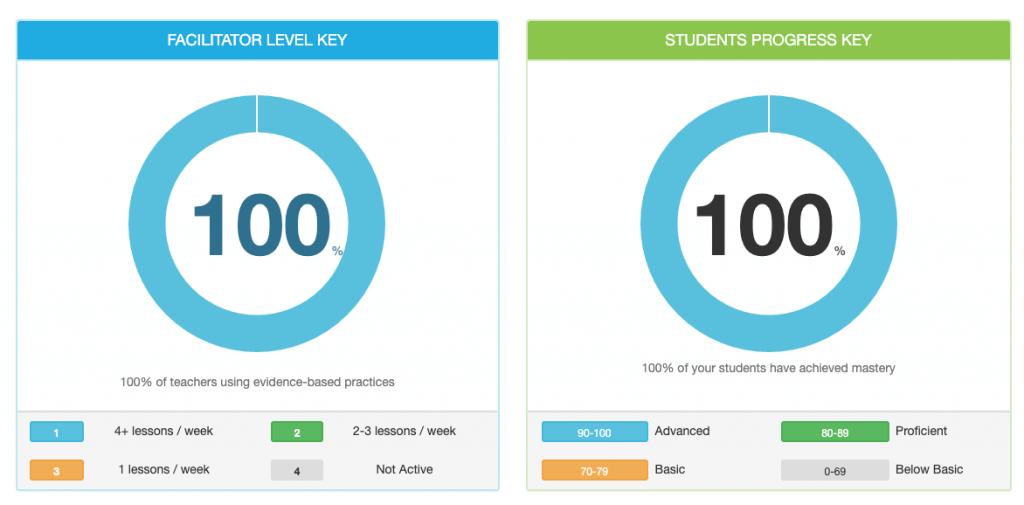Click the "4+ lessons / week" label
The width and height of the screenshot is (1024, 505).
(x=164, y=431)
